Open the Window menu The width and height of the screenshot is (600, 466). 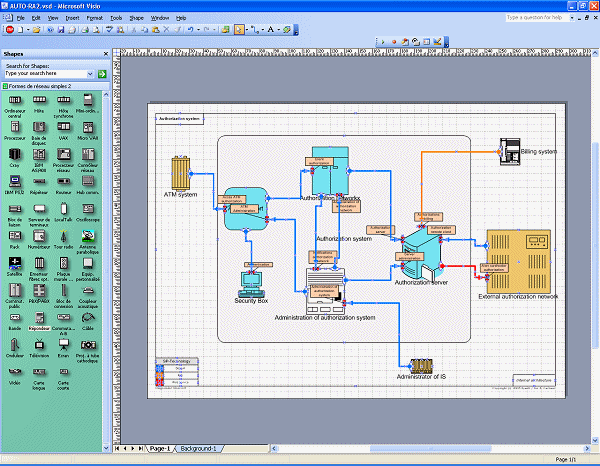pos(160,18)
